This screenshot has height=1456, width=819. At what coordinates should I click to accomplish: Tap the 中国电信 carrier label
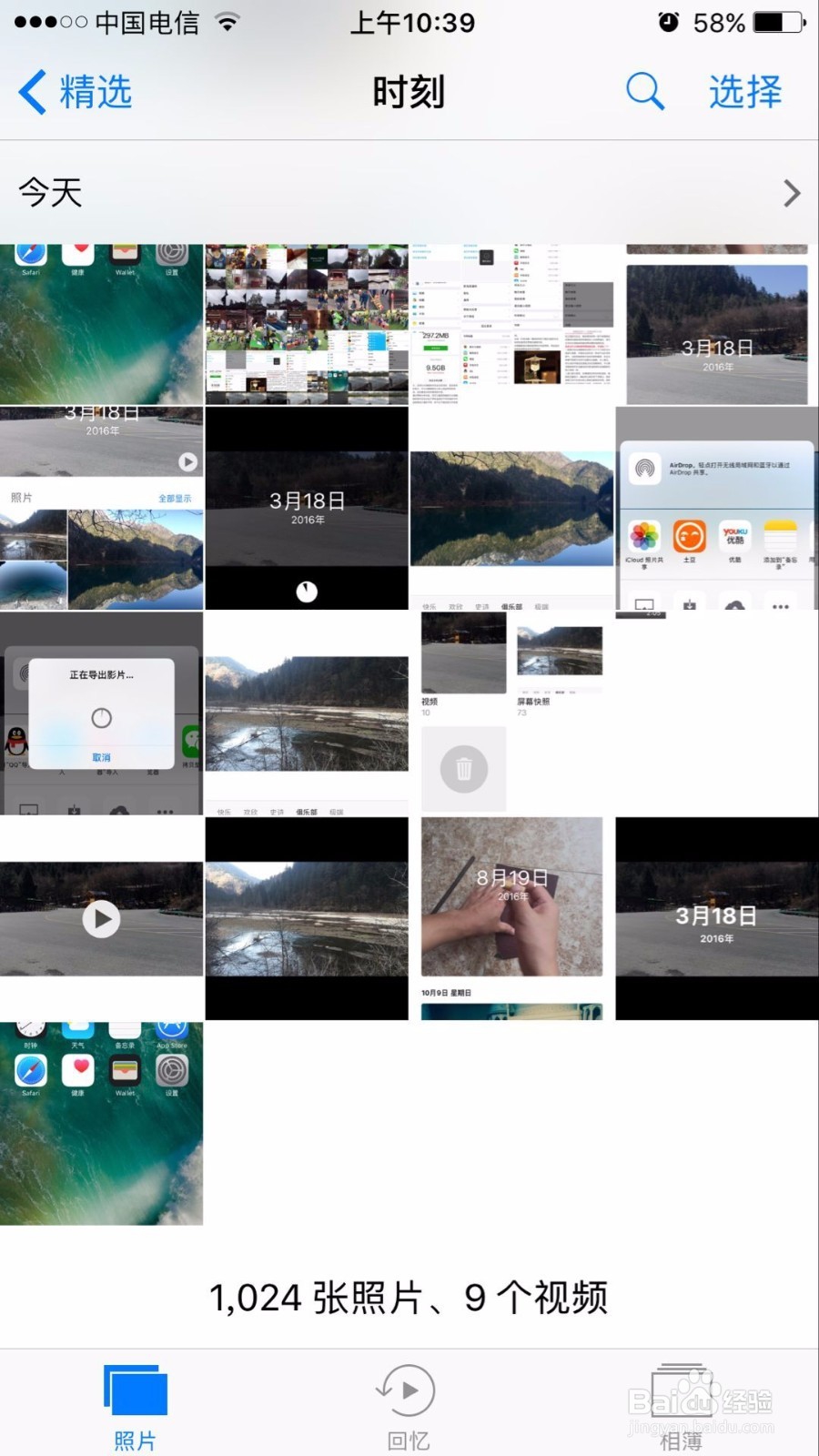(147, 23)
